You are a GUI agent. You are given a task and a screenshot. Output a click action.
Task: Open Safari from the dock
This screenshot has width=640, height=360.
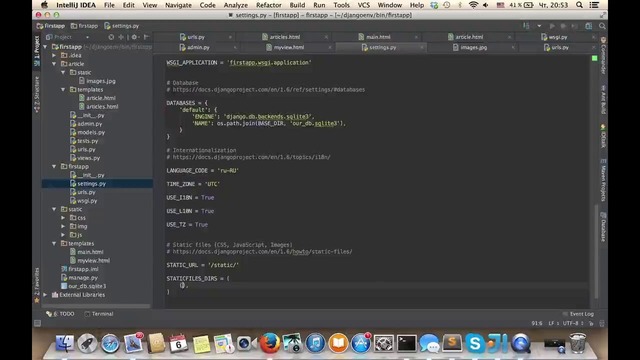pos(110,343)
